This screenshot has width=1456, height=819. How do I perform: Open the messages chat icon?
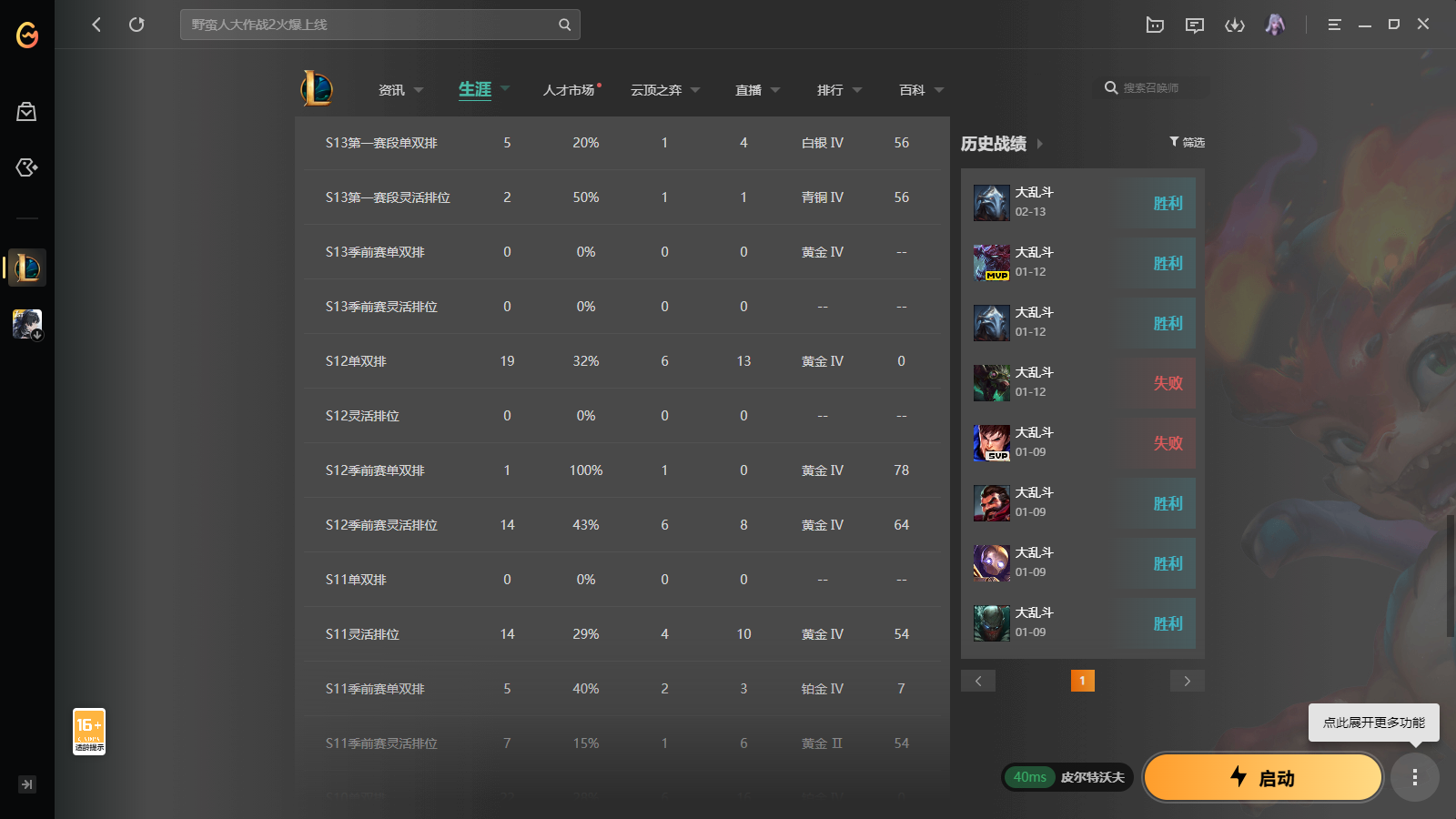(1195, 25)
